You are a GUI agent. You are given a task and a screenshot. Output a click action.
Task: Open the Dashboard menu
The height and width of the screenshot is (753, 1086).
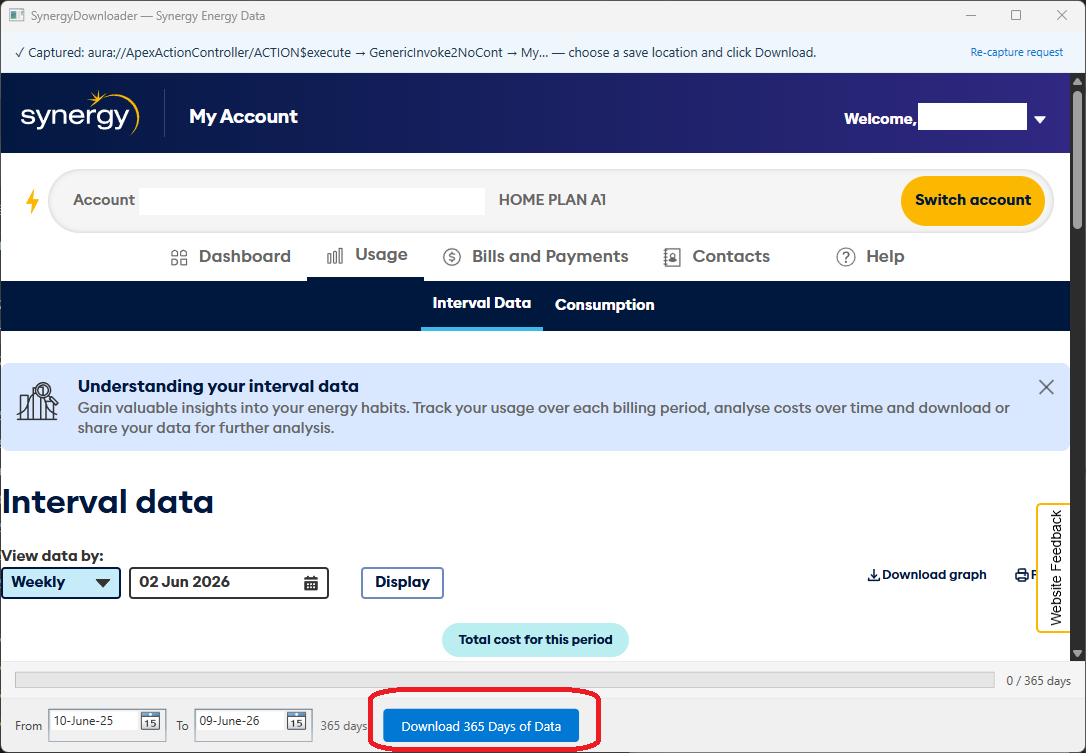[x=231, y=257]
